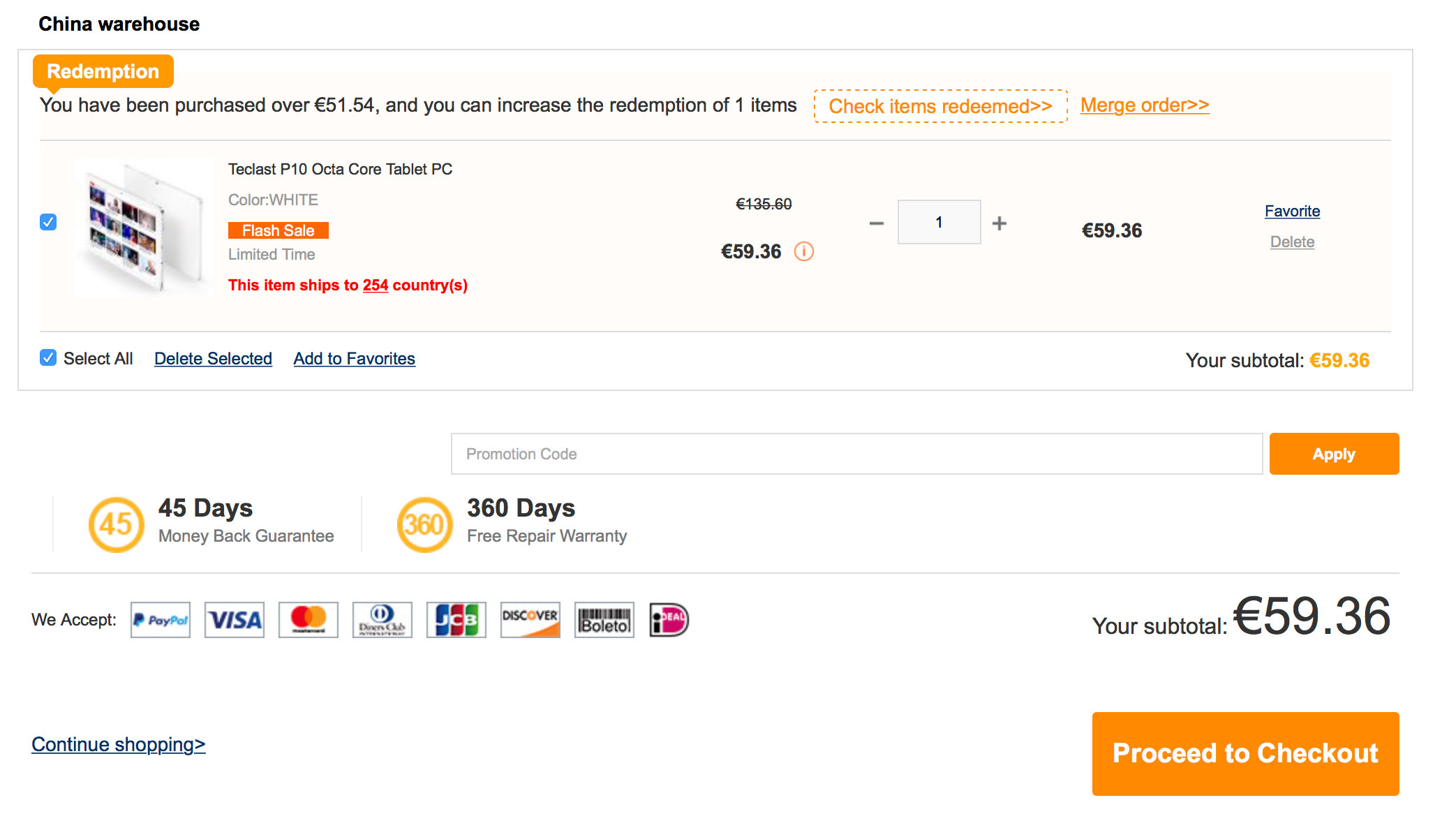Decrease quantity with the minus button
The height and width of the screenshot is (814, 1456).
click(x=877, y=223)
